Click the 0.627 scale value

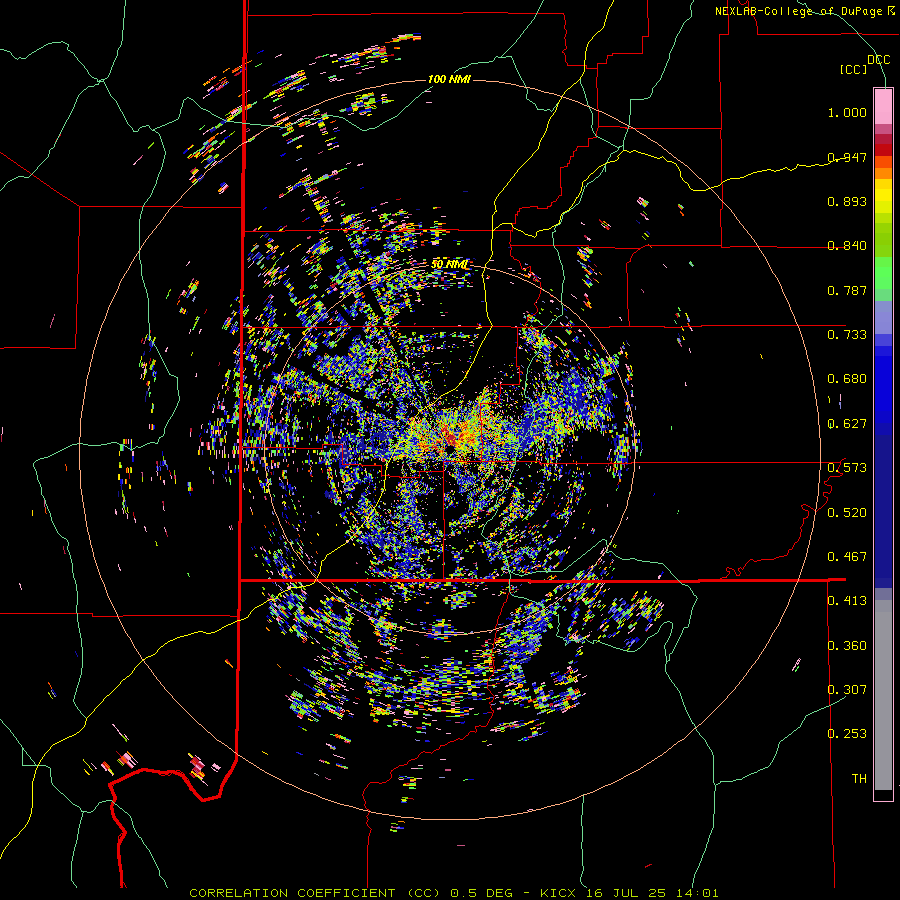(847, 424)
